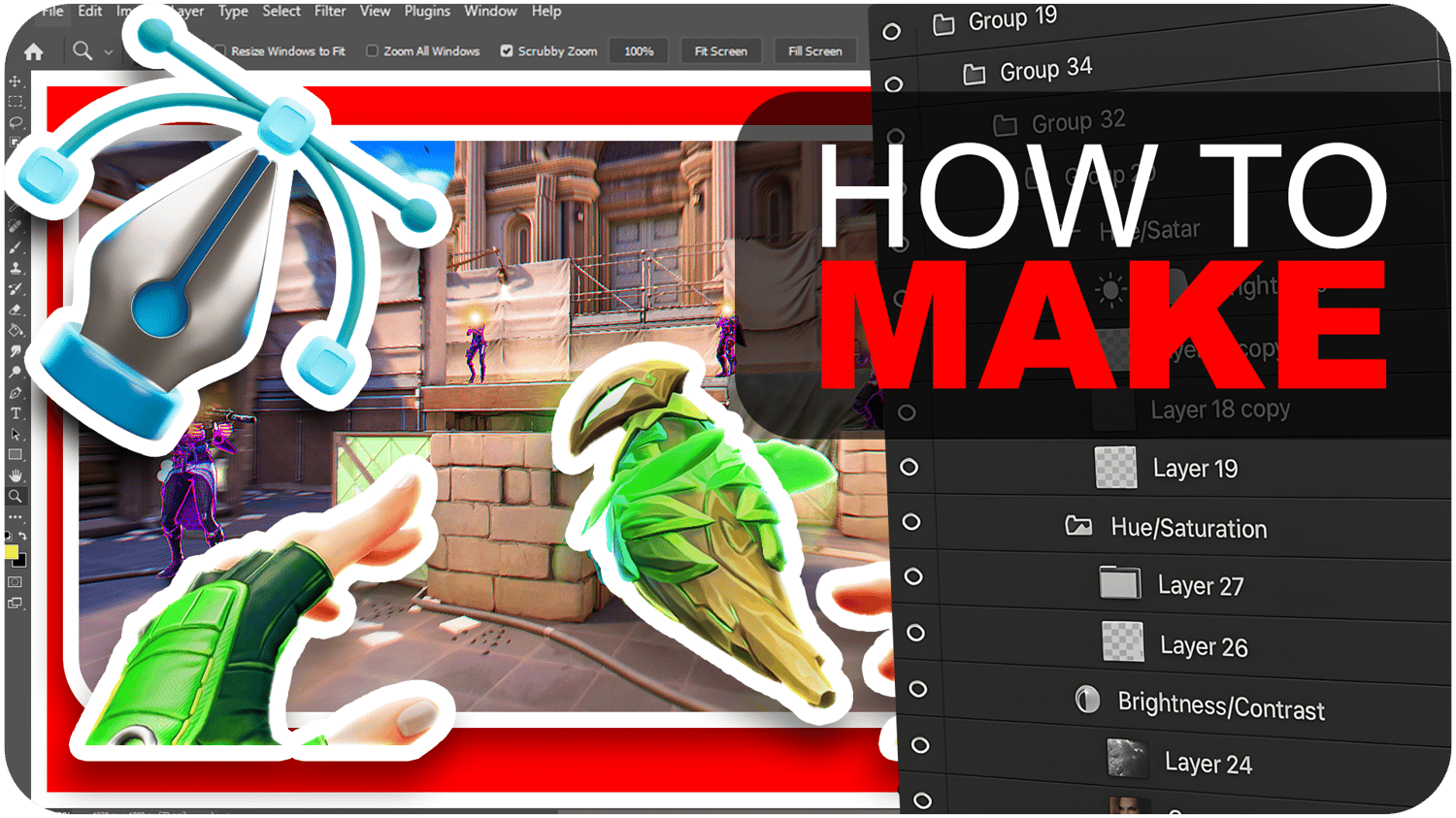
Task: Select the Layer 27 thumbnail
Action: pos(1120,582)
